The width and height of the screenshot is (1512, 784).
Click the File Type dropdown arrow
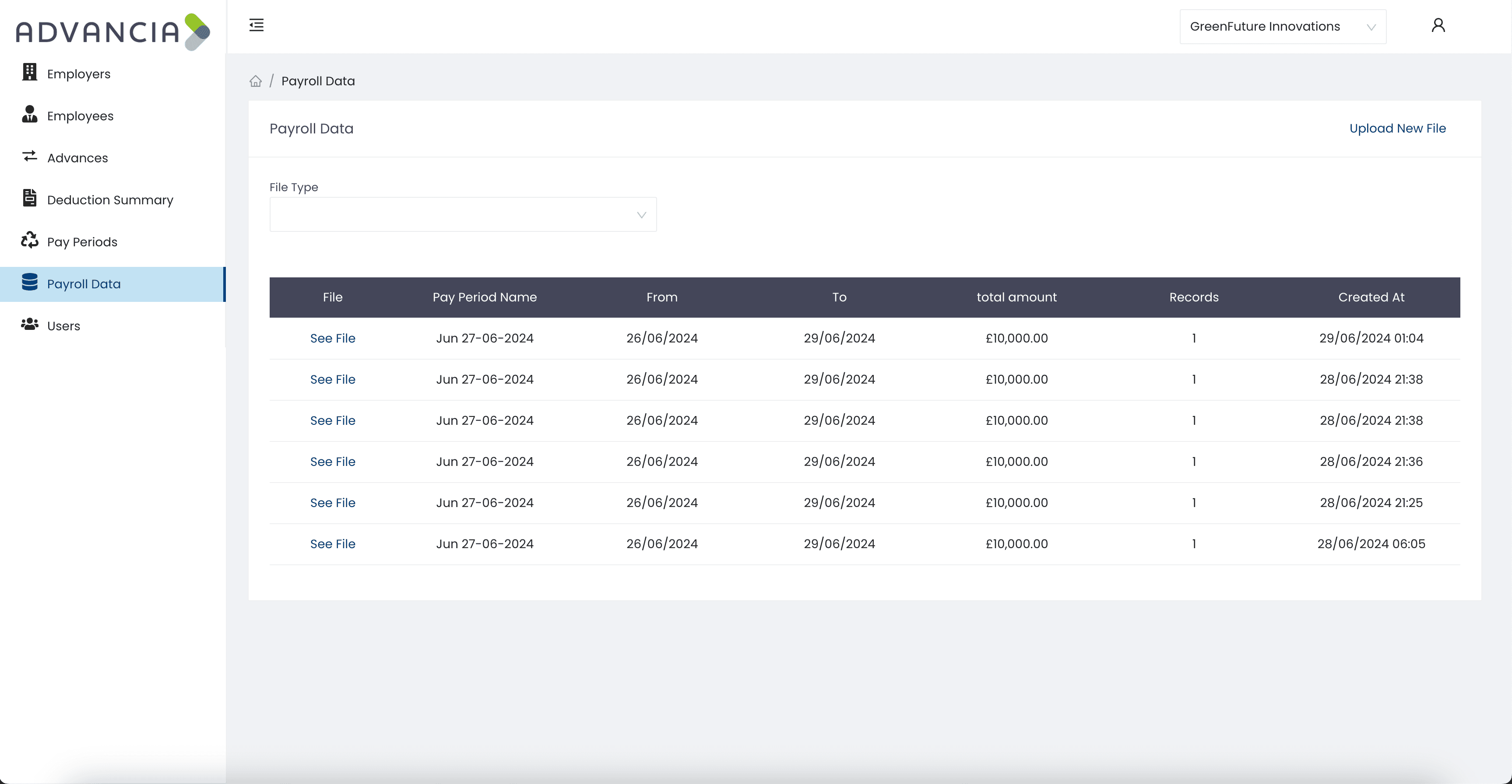click(641, 215)
